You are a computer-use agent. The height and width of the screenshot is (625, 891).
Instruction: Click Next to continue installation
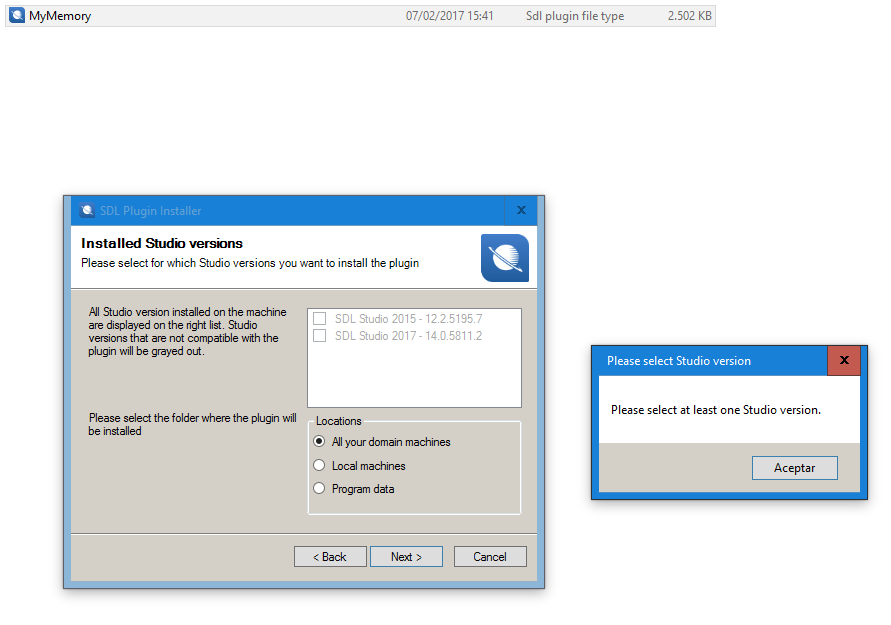pos(406,557)
